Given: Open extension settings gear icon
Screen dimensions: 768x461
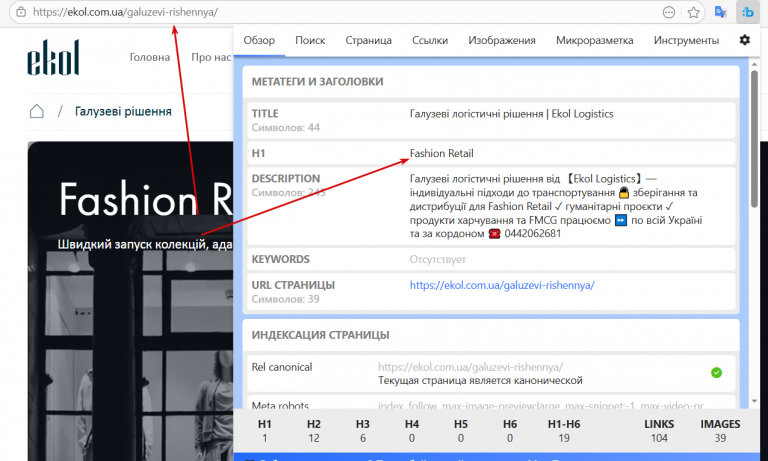Looking at the screenshot, I should click(744, 40).
